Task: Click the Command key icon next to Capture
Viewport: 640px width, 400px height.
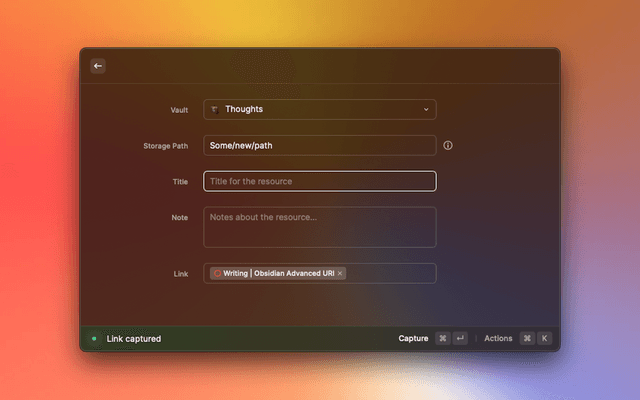Action: (x=442, y=339)
